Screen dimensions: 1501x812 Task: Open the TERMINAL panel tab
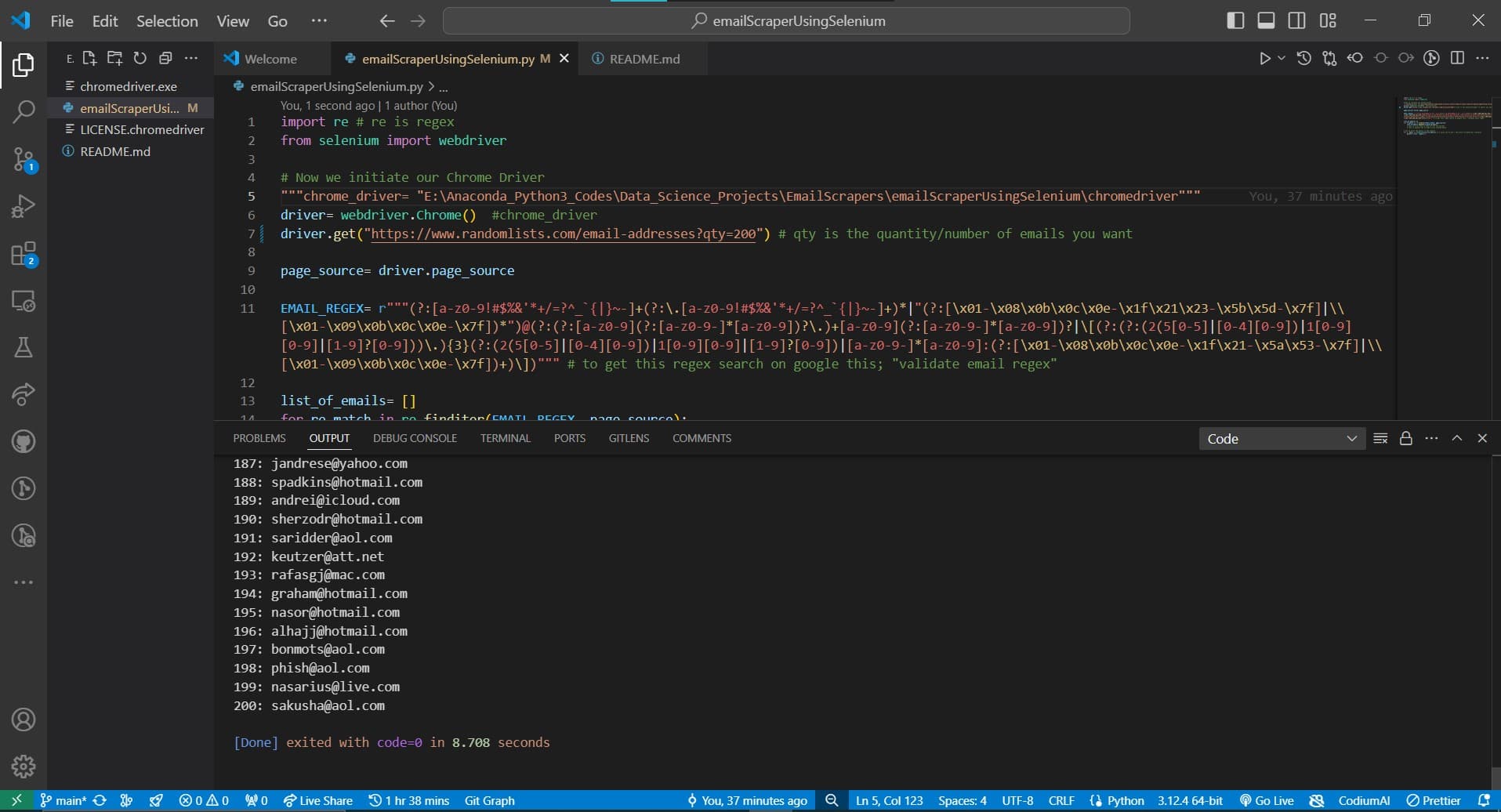(x=505, y=438)
